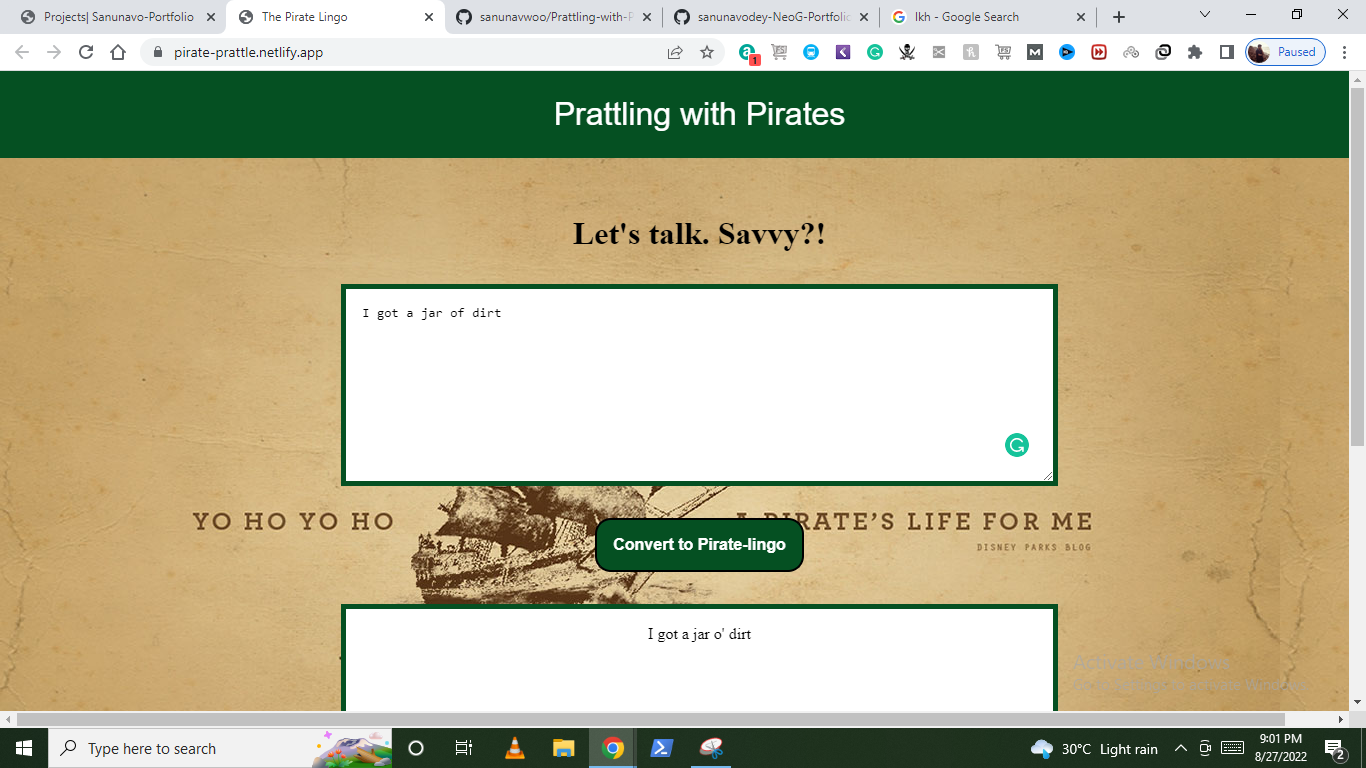Click the Paused sync profile toggle
The width and height of the screenshot is (1366, 768).
(1284, 51)
